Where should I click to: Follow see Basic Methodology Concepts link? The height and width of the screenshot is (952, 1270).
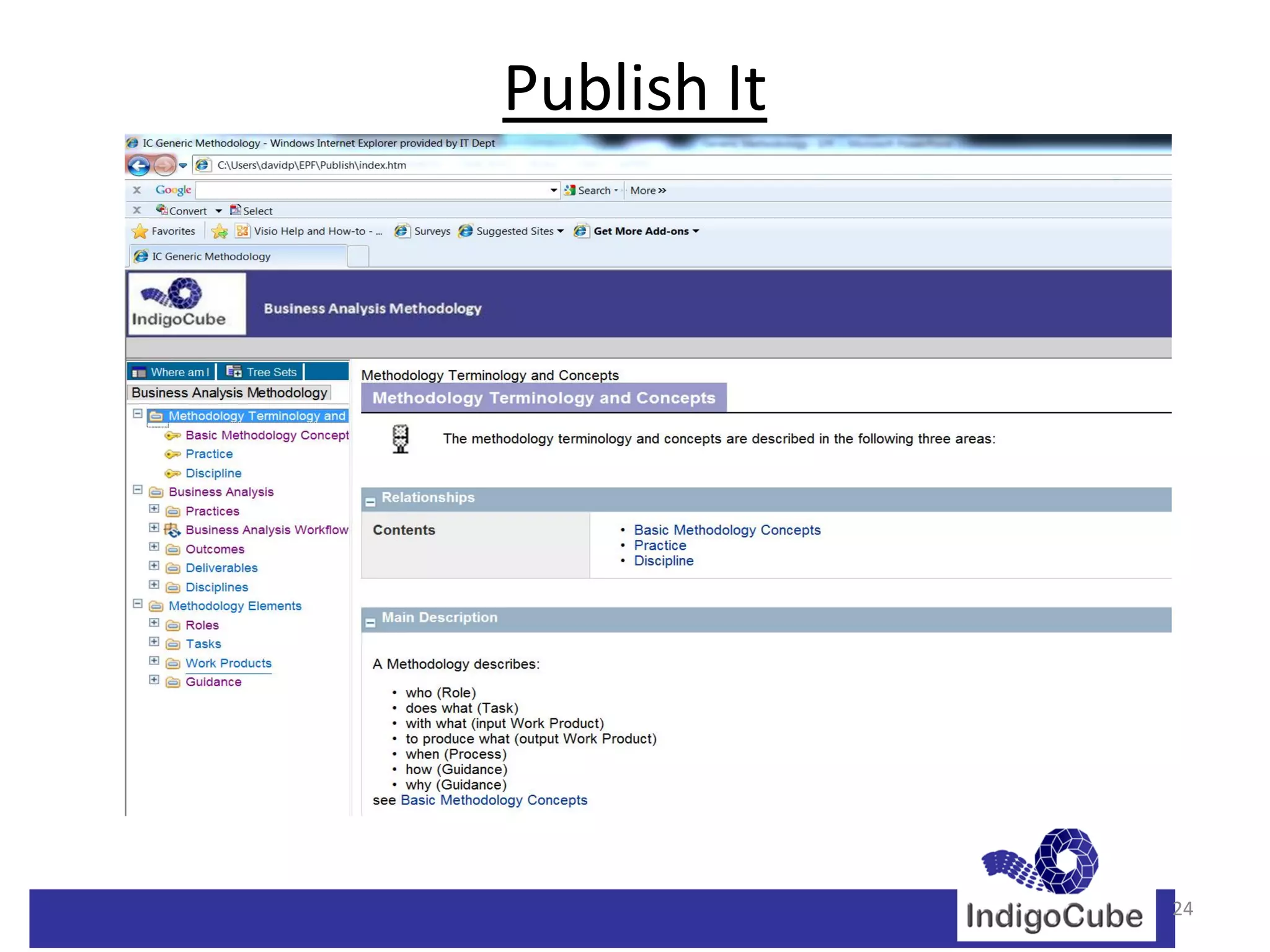pyautogui.click(x=494, y=800)
